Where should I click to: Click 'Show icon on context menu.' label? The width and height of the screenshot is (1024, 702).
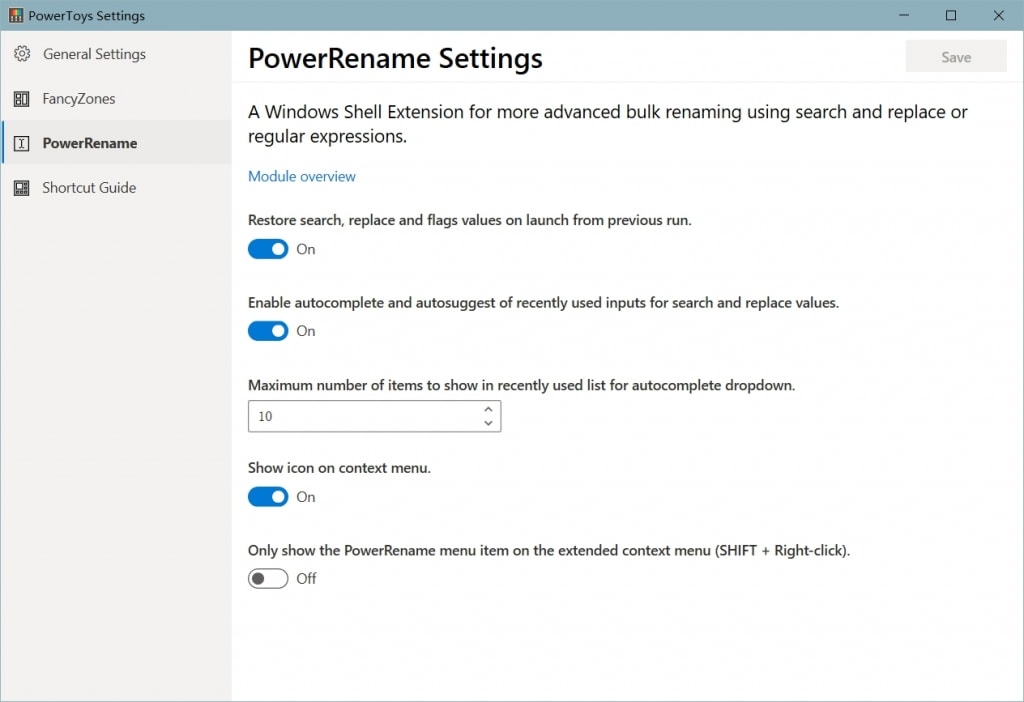[x=339, y=468]
